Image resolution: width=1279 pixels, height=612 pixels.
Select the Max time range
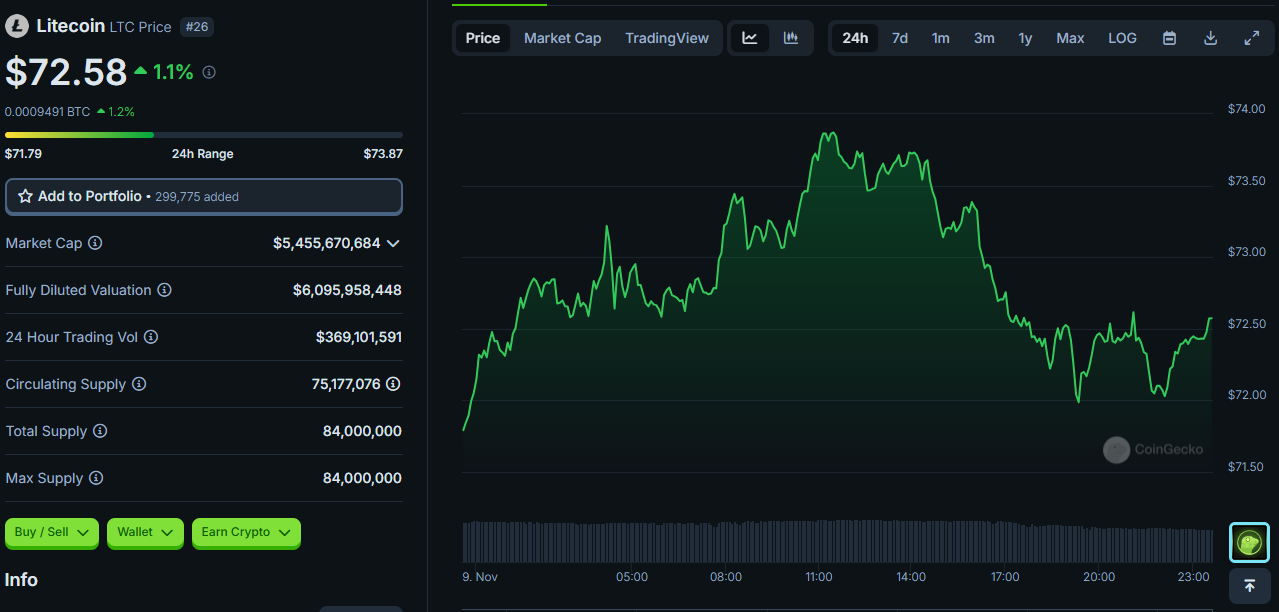(1070, 38)
